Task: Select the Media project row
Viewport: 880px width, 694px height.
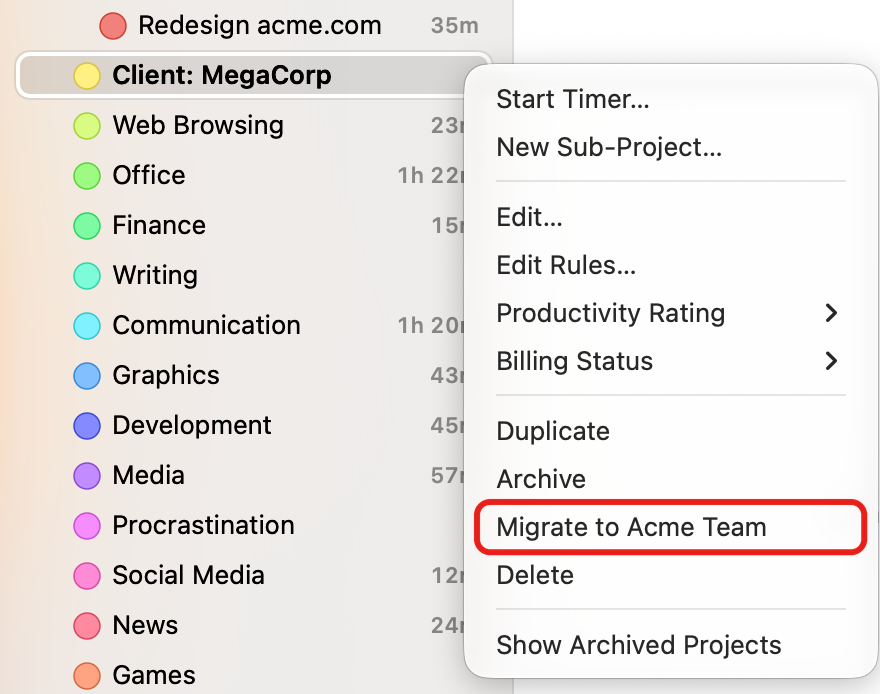Action: [242, 475]
